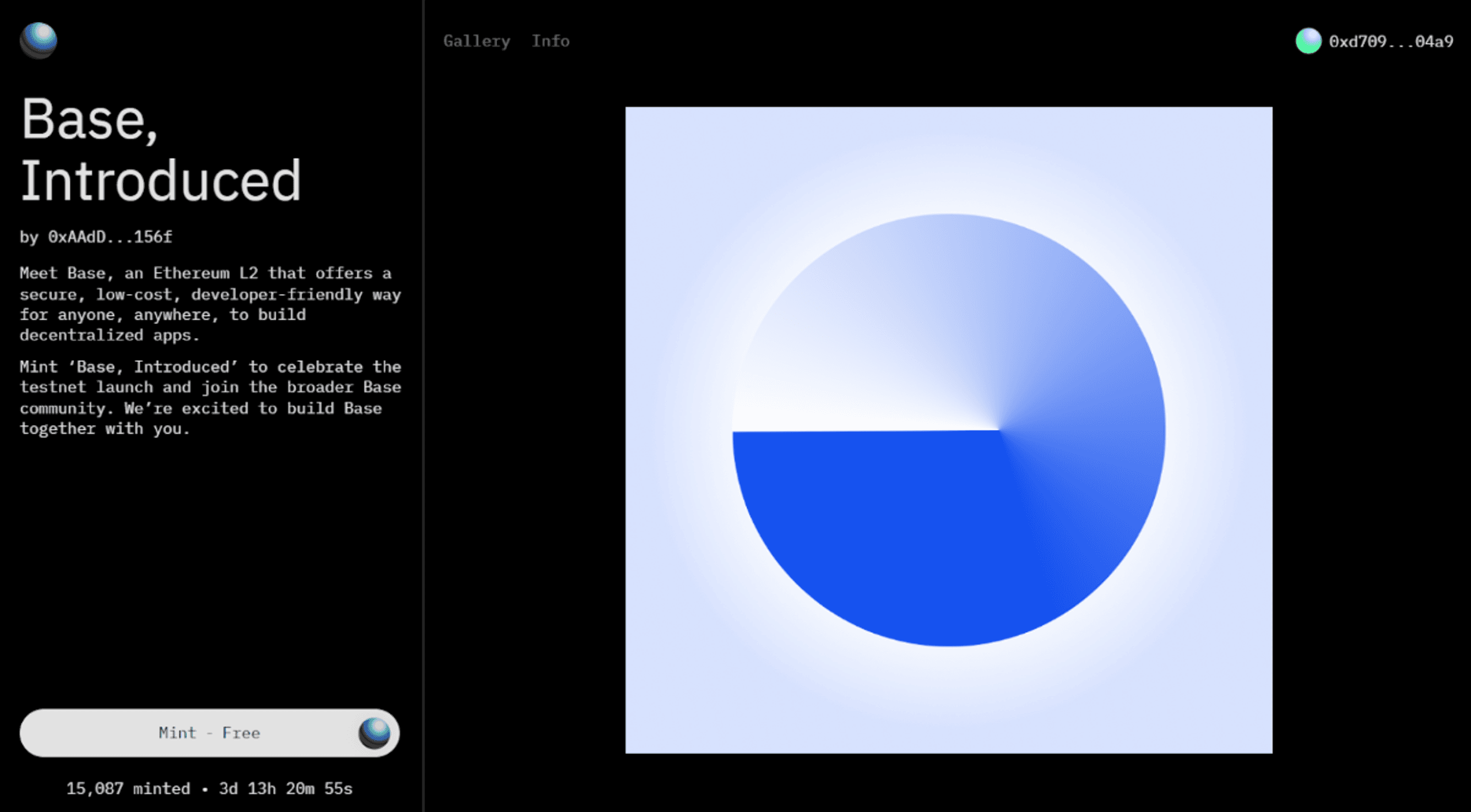The height and width of the screenshot is (812, 1471).
Task: Click the globe logo icon at top left
Action: point(38,40)
